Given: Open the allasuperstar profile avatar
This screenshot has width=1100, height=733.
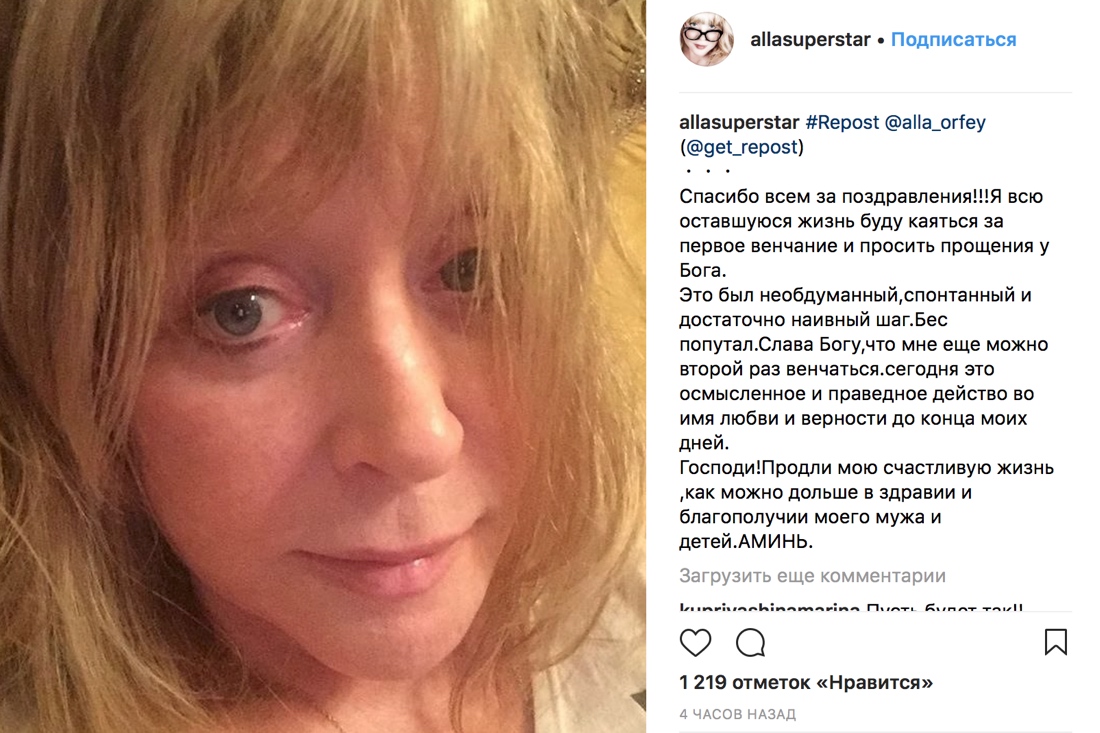Looking at the screenshot, I should click(x=706, y=39).
